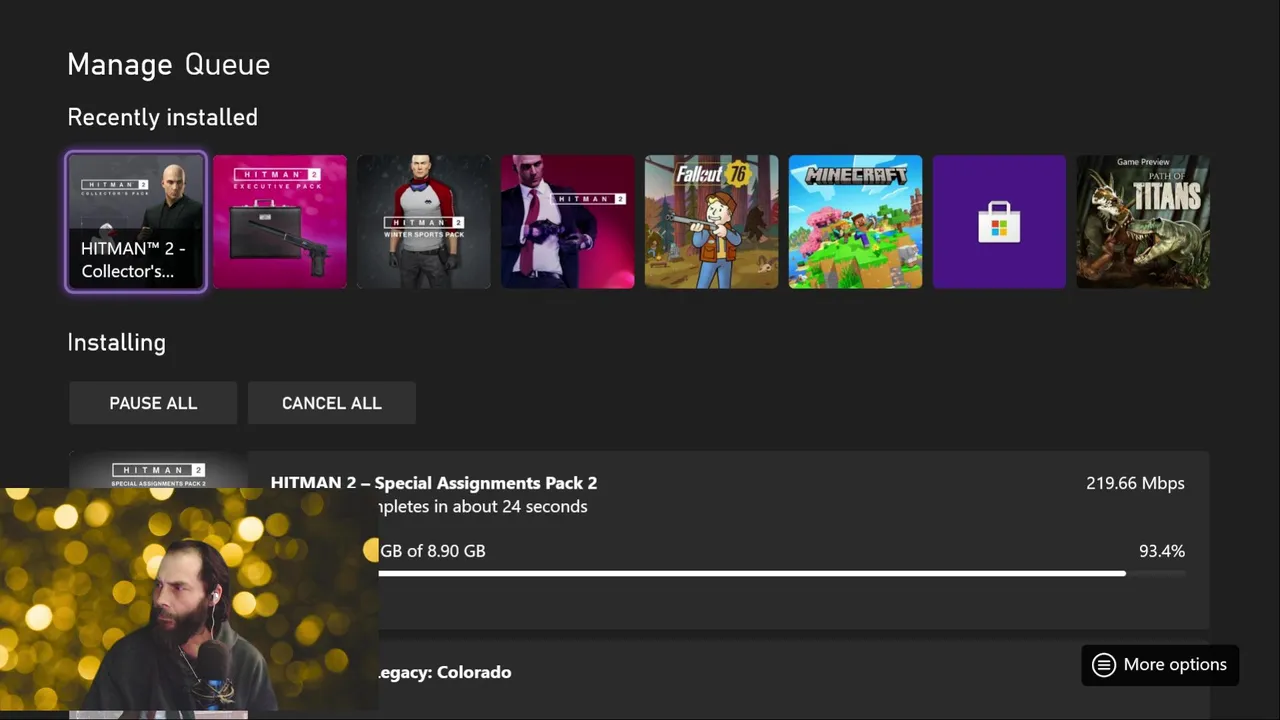Click the Manage Queue title
1280x720 pixels.
coord(169,64)
